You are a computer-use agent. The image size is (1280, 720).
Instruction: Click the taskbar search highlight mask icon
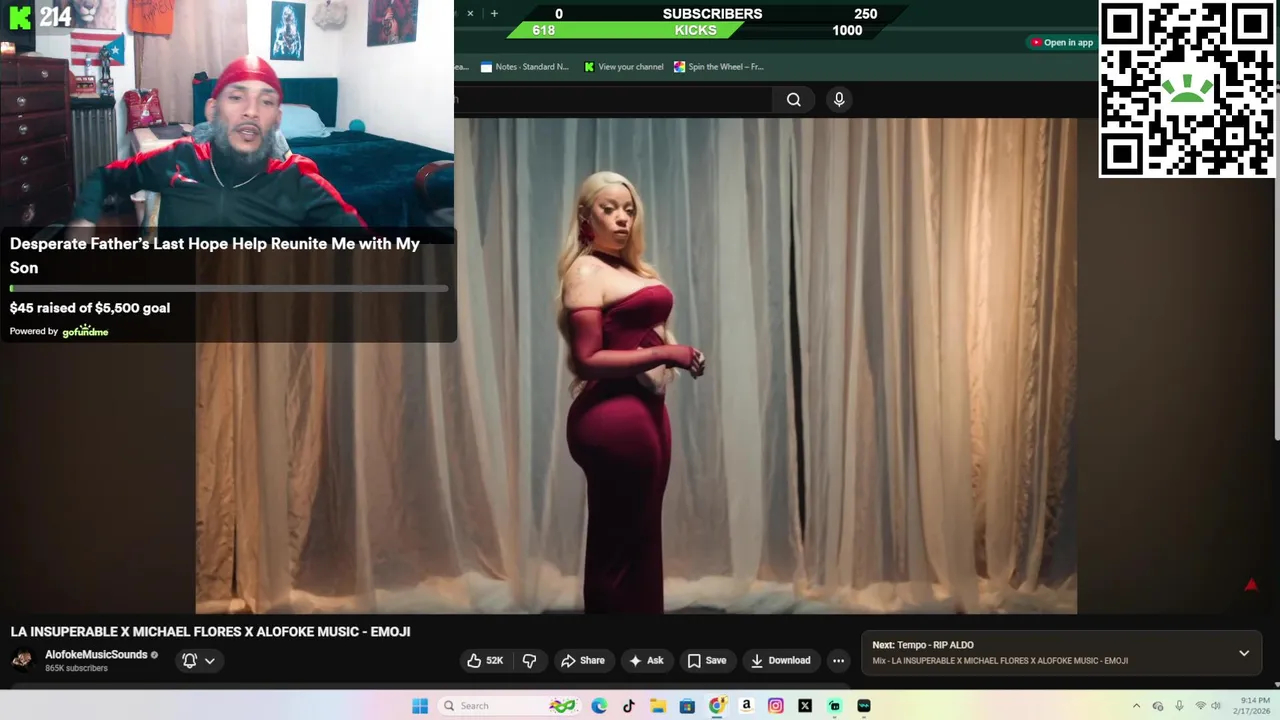562,706
